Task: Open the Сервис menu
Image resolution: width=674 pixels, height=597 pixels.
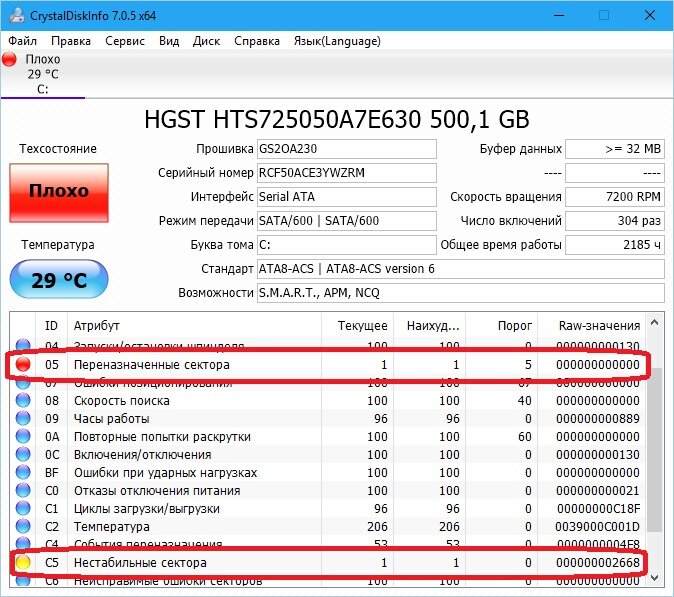Action: pyautogui.click(x=125, y=41)
